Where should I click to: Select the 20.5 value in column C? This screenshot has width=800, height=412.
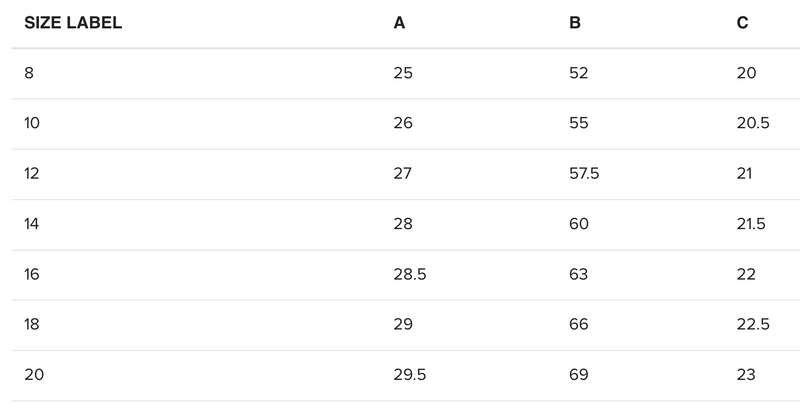752,123
